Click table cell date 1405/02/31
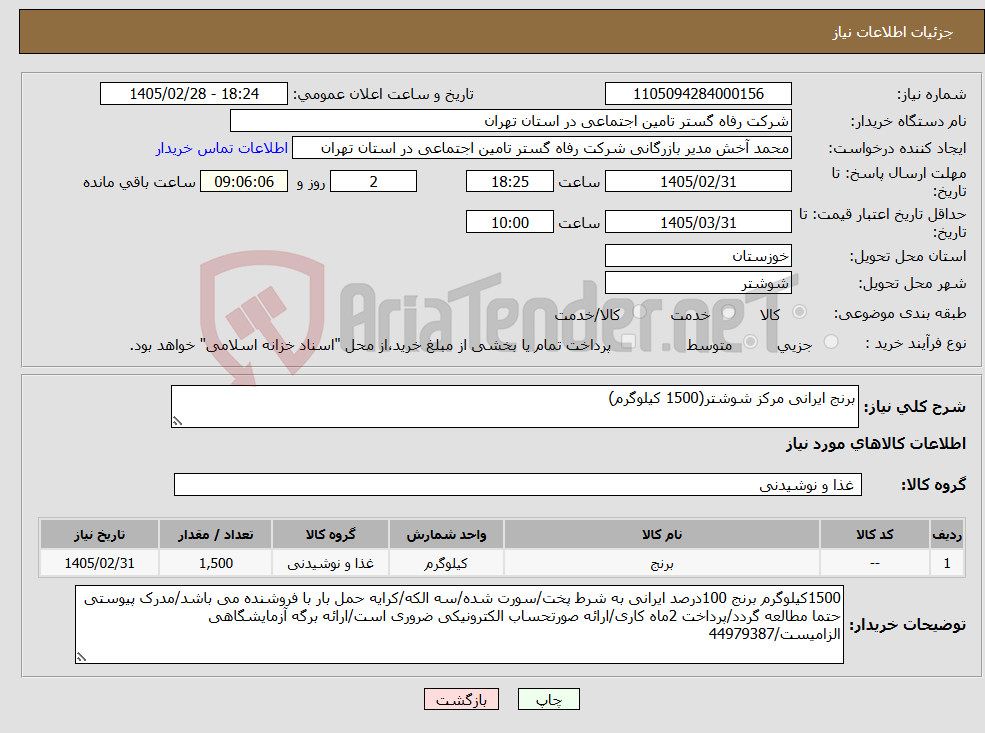Screen dimensions: 985x733 click(99, 563)
